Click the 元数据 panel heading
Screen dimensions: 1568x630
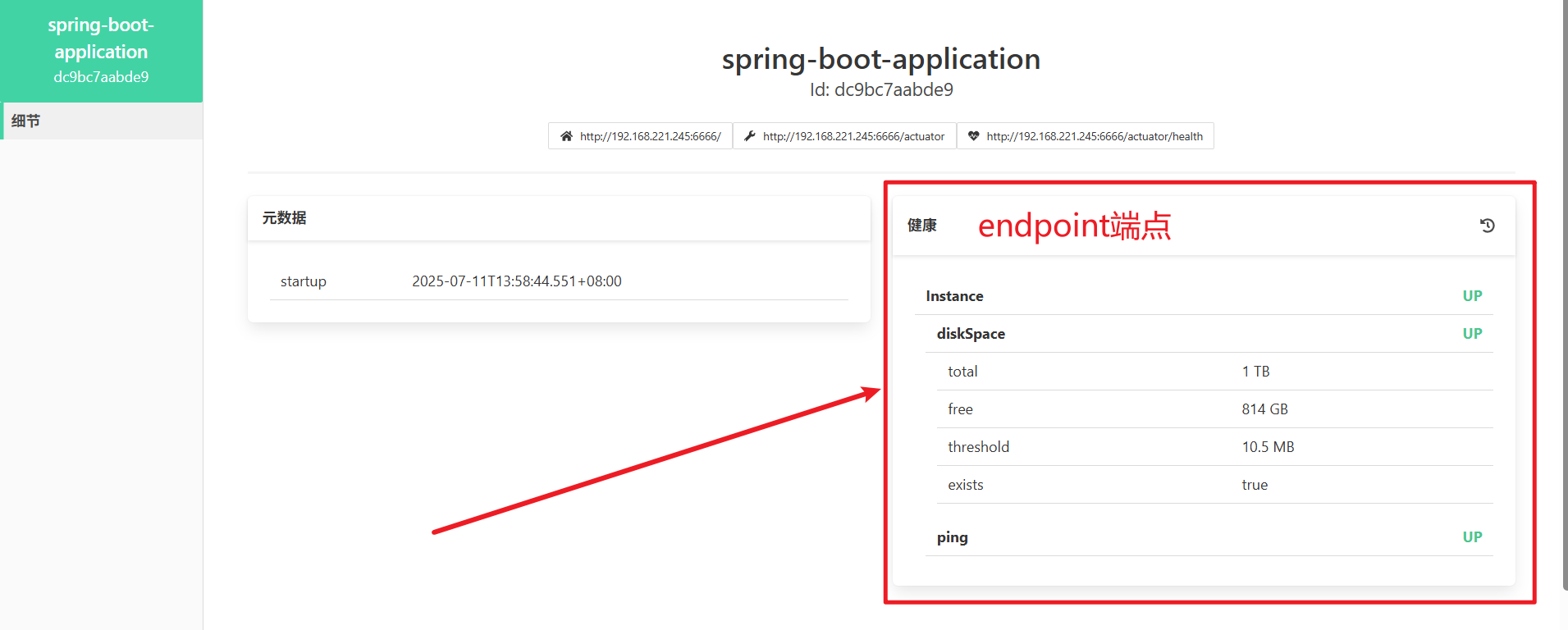[x=284, y=218]
